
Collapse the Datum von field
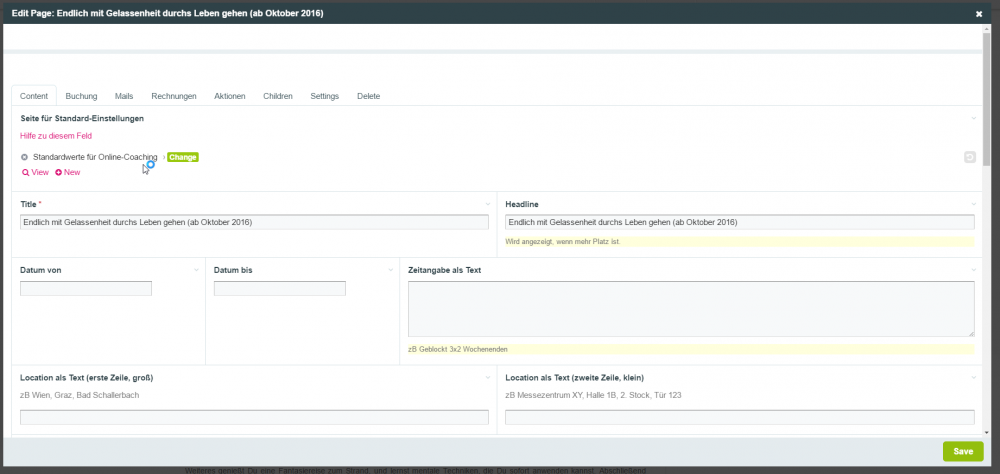click(197, 270)
